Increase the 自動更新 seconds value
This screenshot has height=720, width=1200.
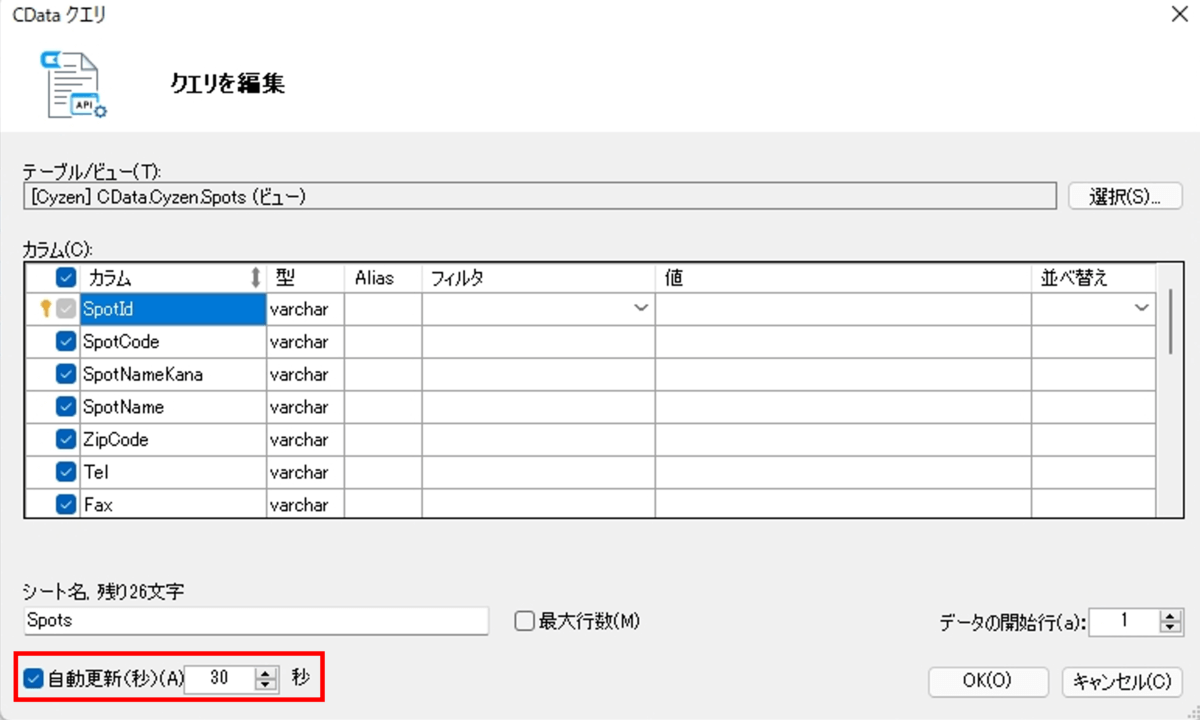tap(265, 673)
